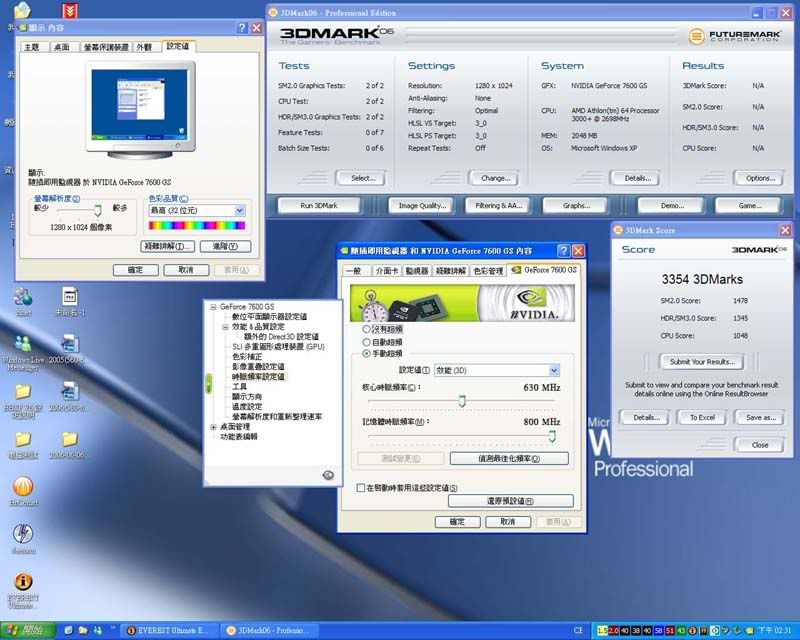
Task: Open the BitComet desktop icon
Action: (23, 491)
